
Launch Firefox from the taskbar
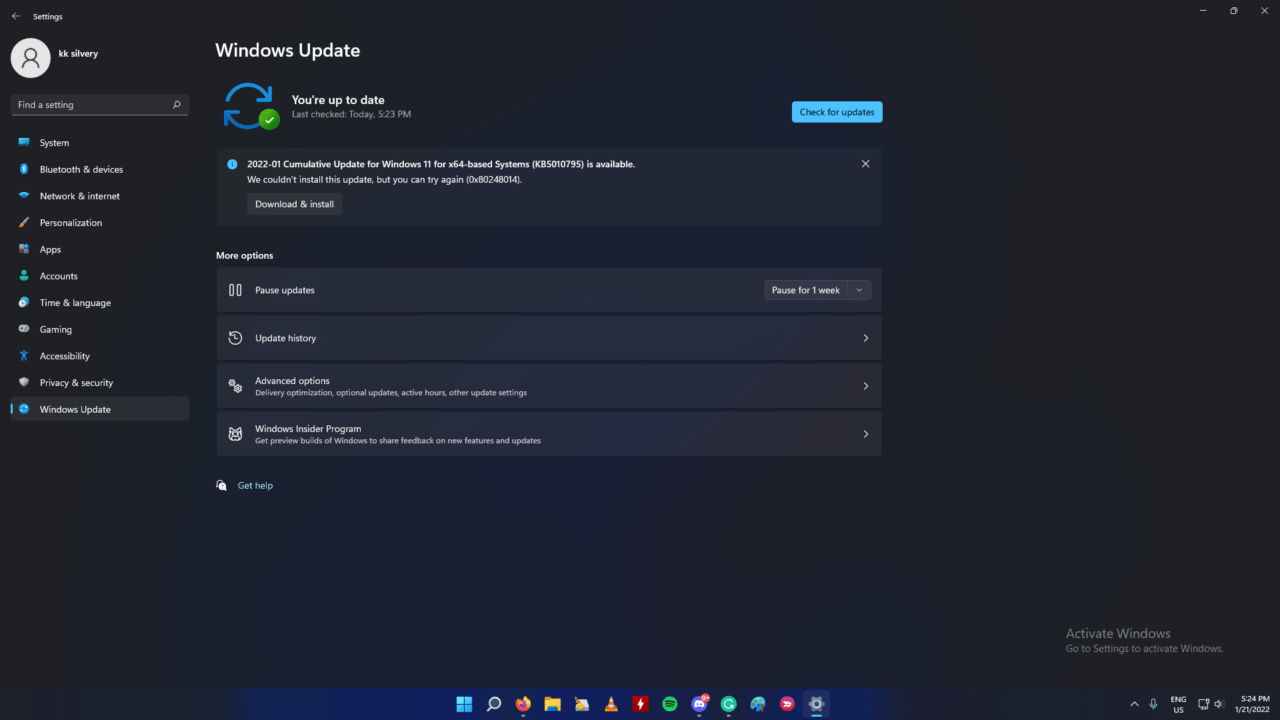coord(523,704)
